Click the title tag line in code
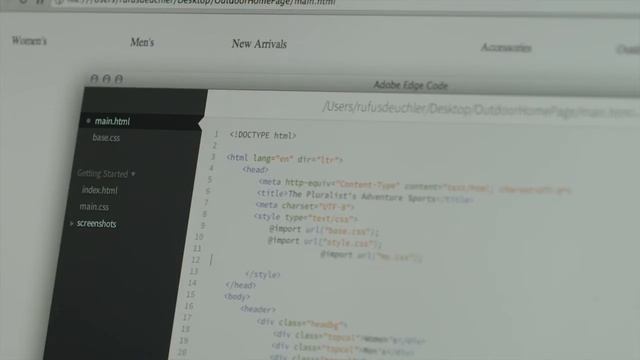Viewport: 640px width, 360px height. [x=365, y=197]
